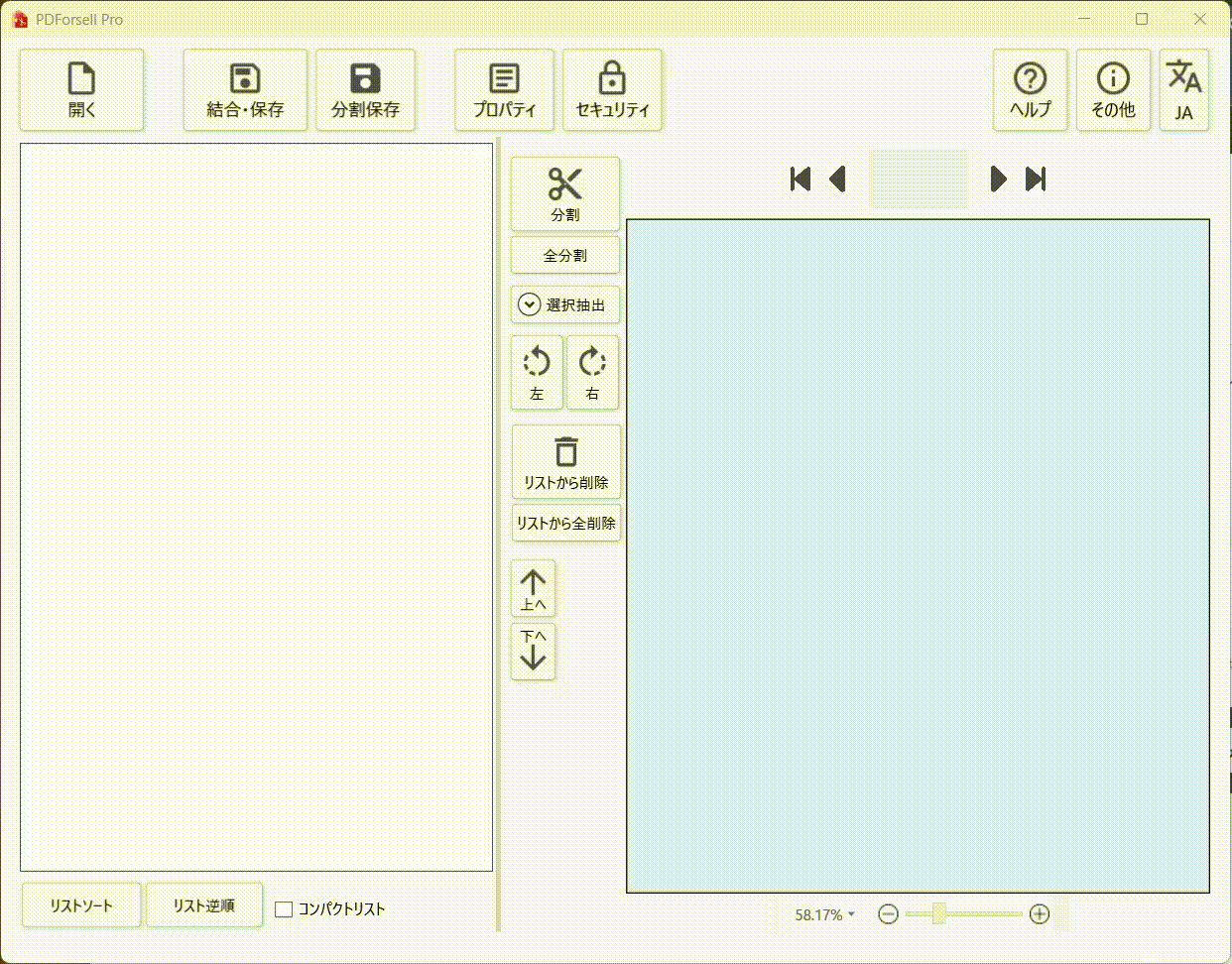Click the 開く (Open) file icon

pos(81,89)
